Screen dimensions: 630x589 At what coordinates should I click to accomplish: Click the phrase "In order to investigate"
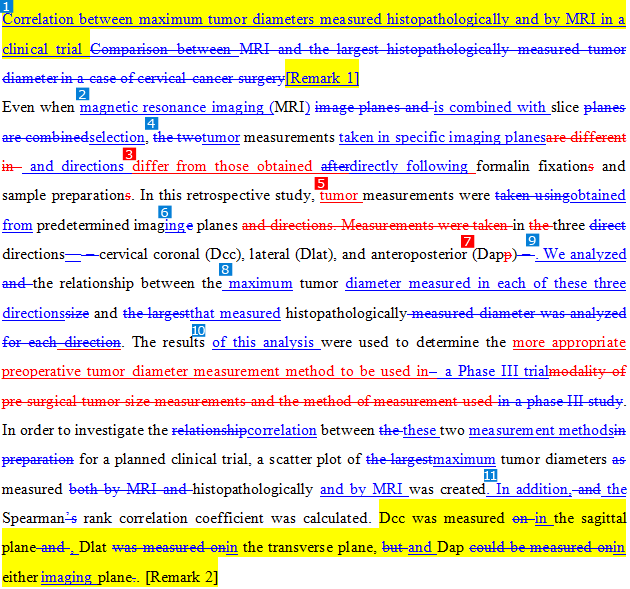[x=74, y=430]
